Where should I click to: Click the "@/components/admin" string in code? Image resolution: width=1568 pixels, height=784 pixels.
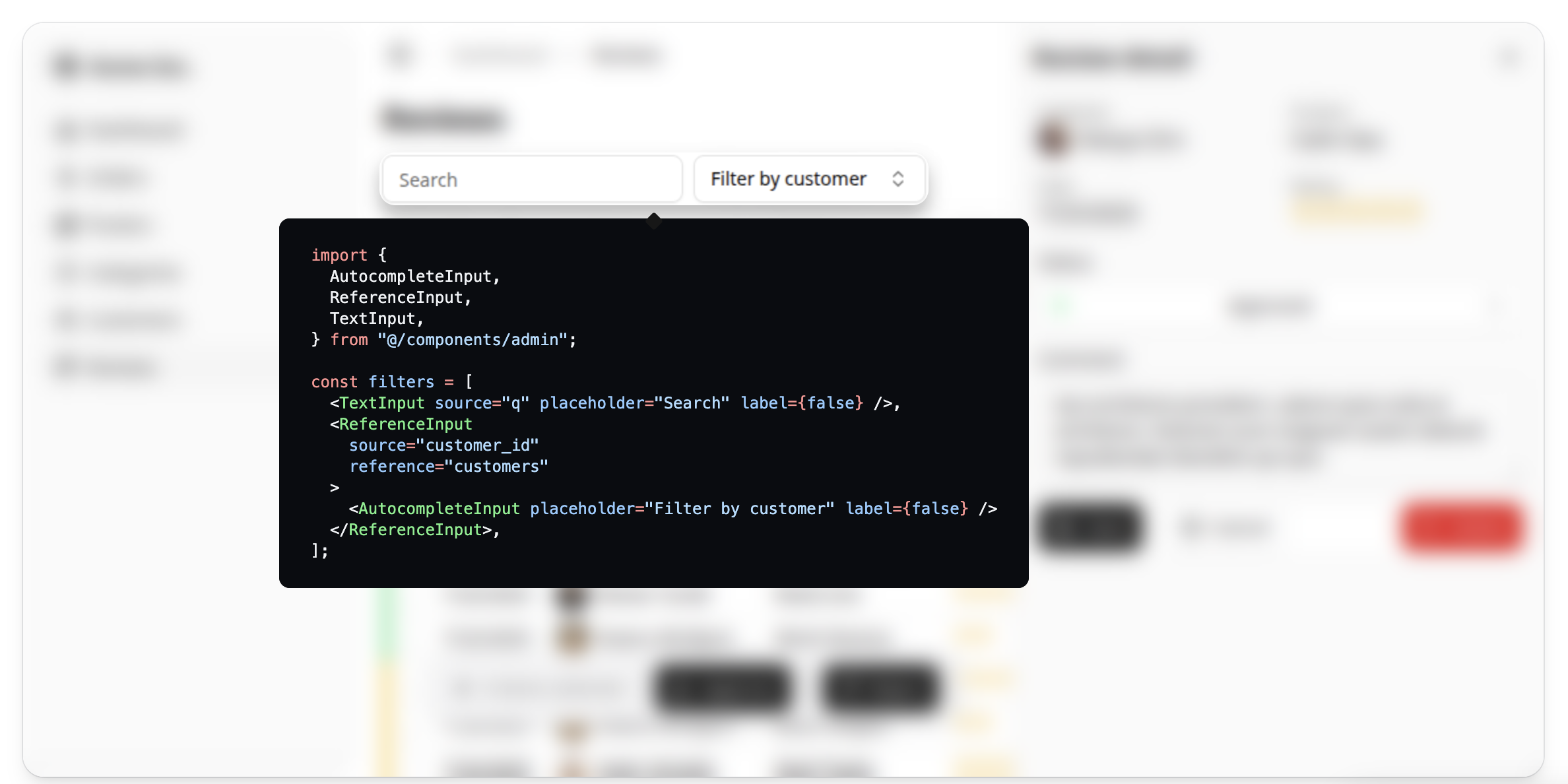pyautogui.click(x=473, y=340)
